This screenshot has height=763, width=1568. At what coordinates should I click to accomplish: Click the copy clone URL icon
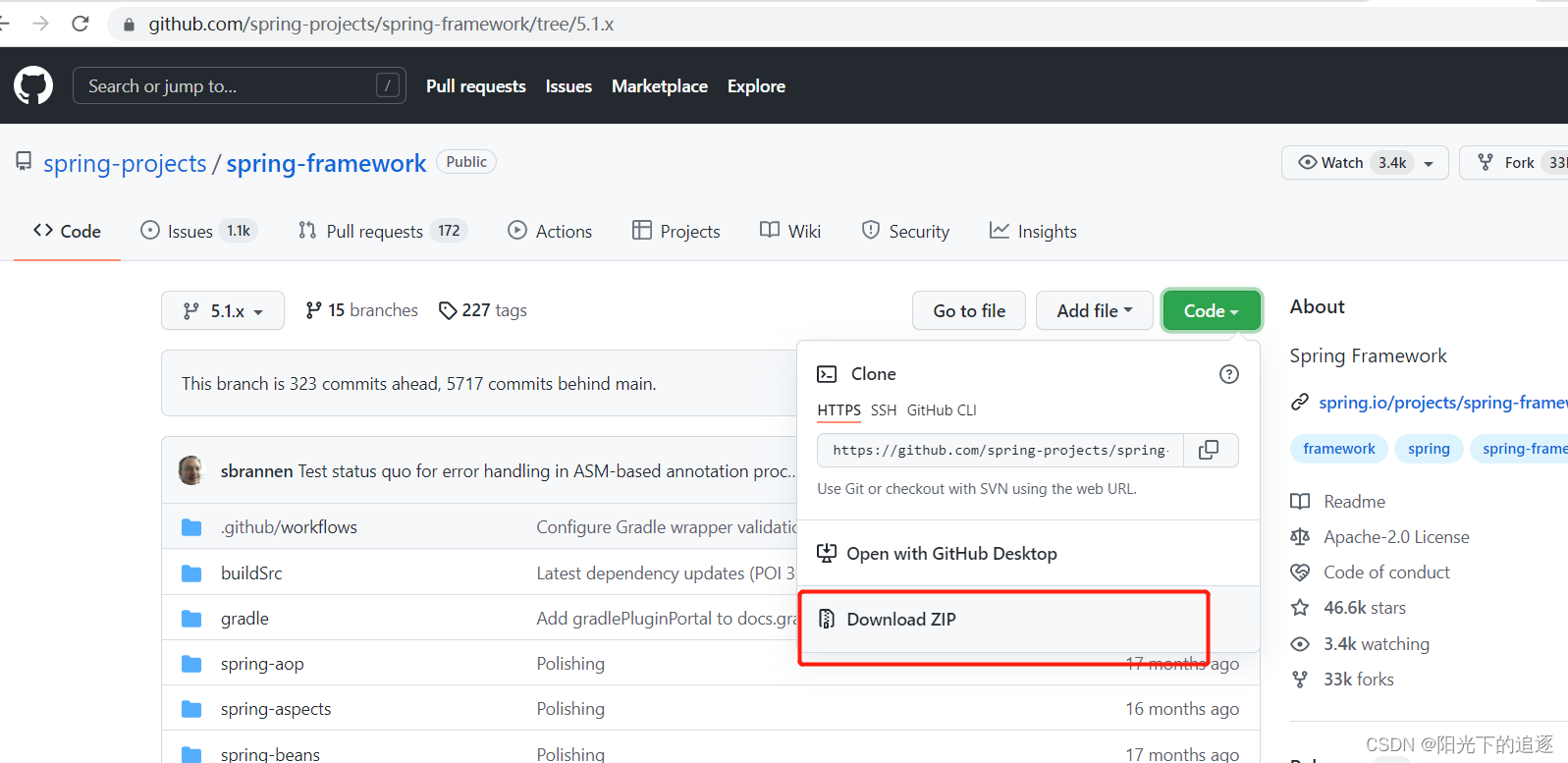1210,450
